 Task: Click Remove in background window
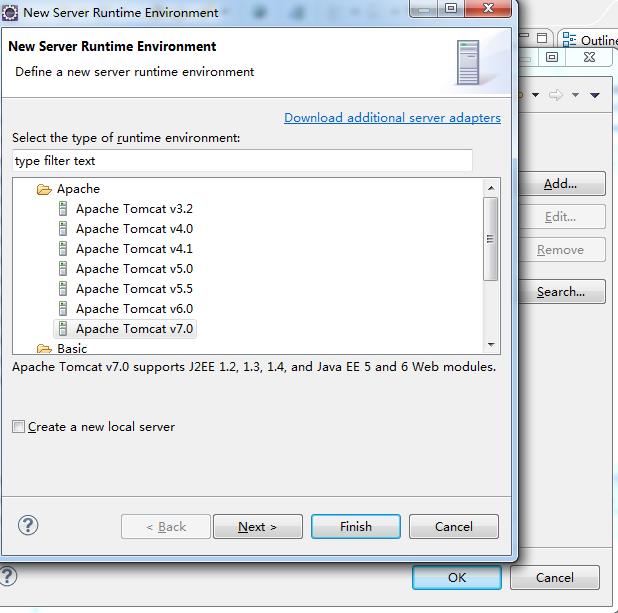pyautogui.click(x=562, y=250)
